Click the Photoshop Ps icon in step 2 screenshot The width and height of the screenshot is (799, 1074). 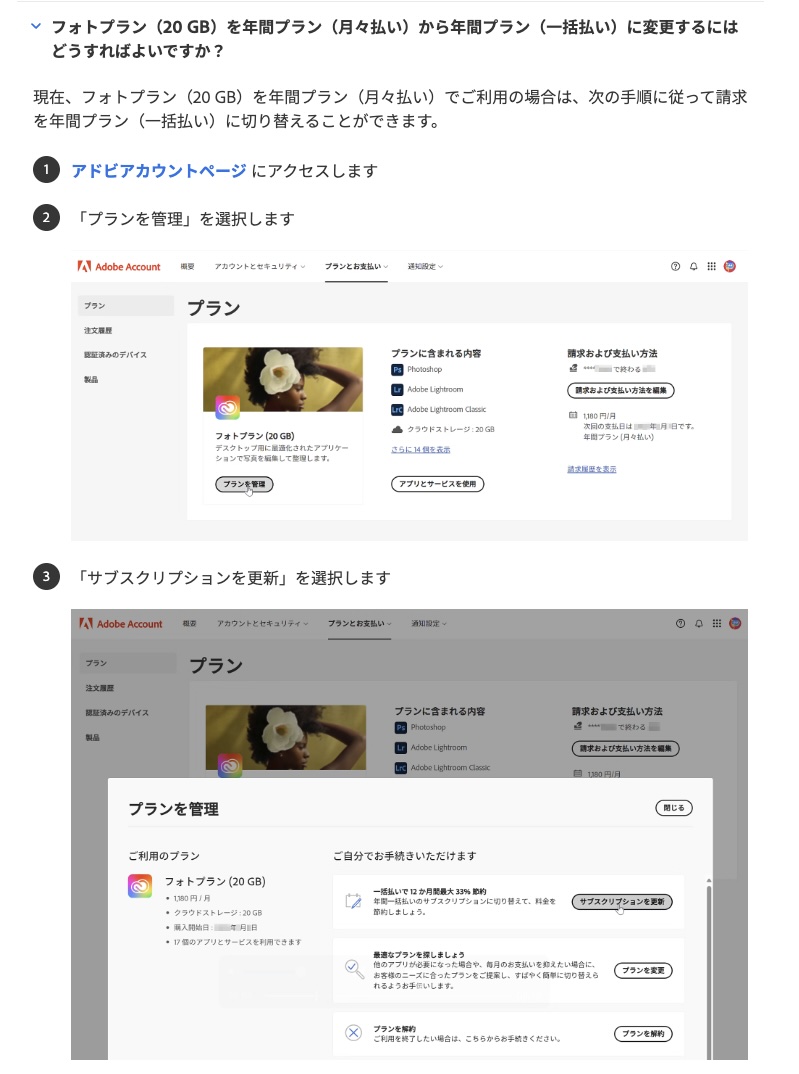coord(397,370)
